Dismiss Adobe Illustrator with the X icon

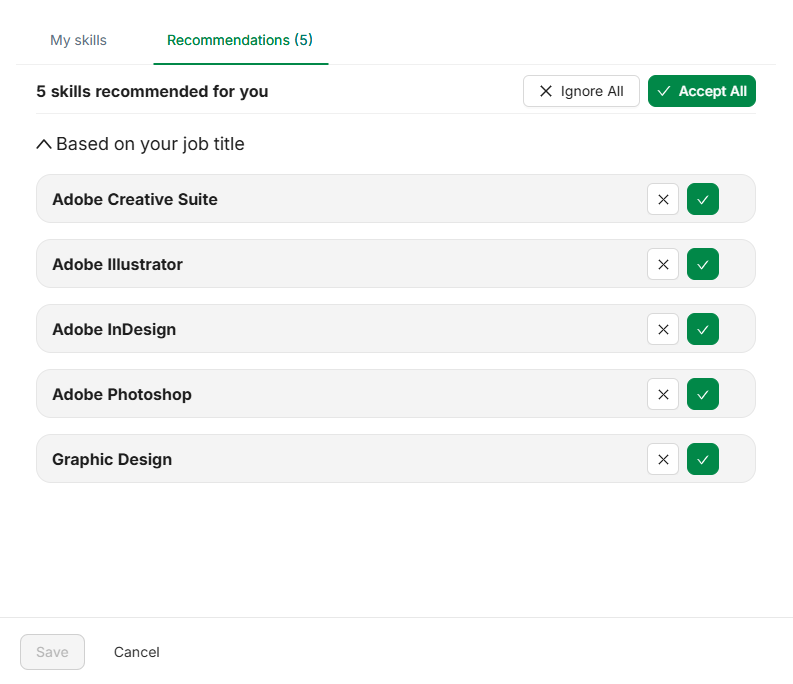click(663, 264)
